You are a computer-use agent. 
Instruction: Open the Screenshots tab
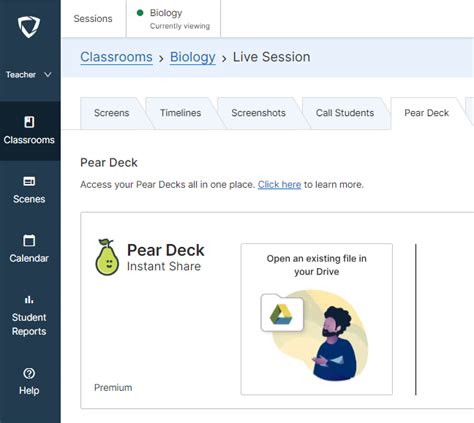258,113
